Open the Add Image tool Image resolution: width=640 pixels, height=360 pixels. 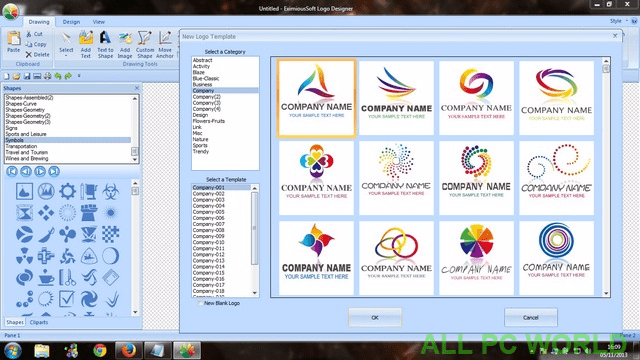(x=125, y=44)
